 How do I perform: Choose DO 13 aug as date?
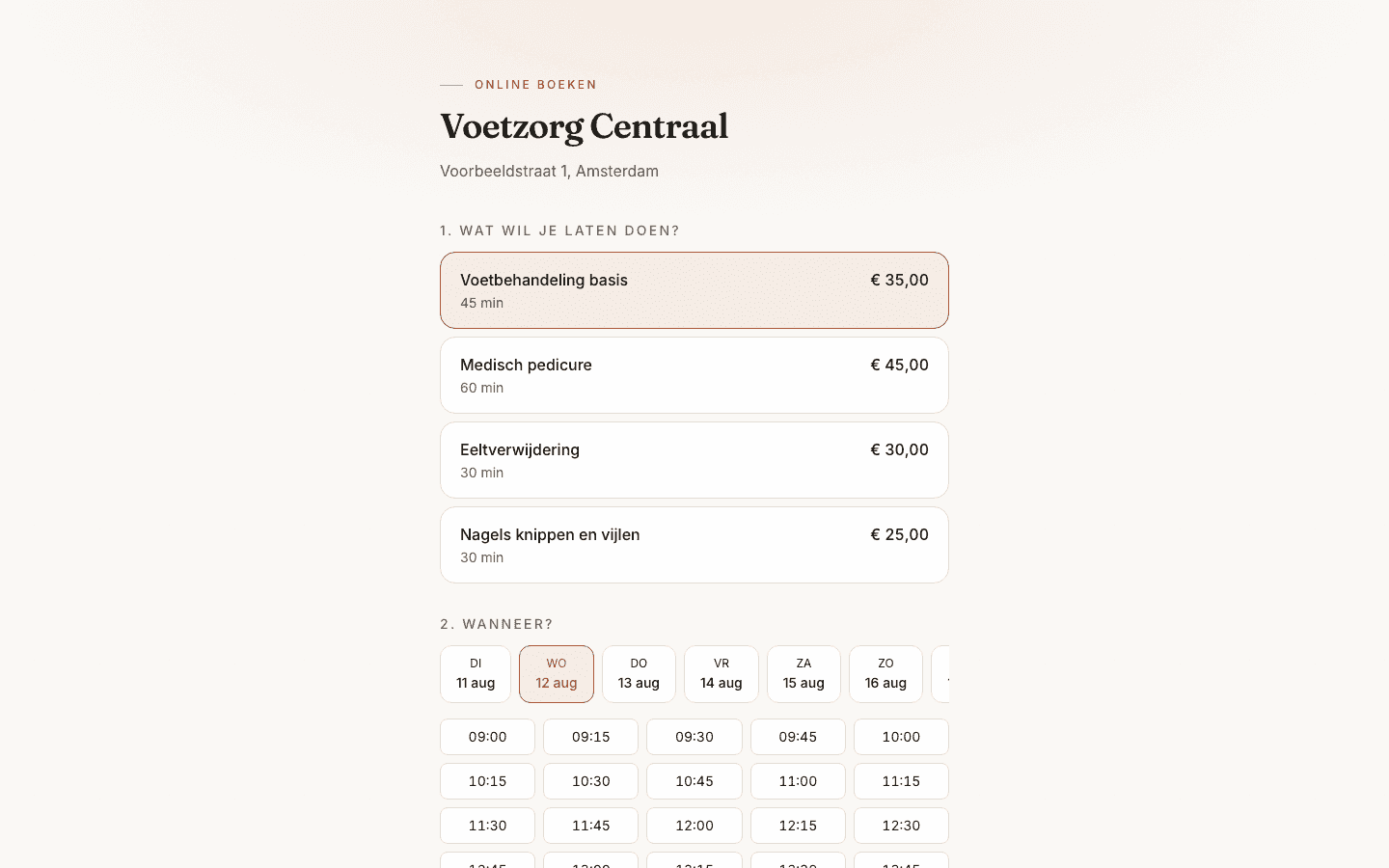pyautogui.click(x=639, y=674)
